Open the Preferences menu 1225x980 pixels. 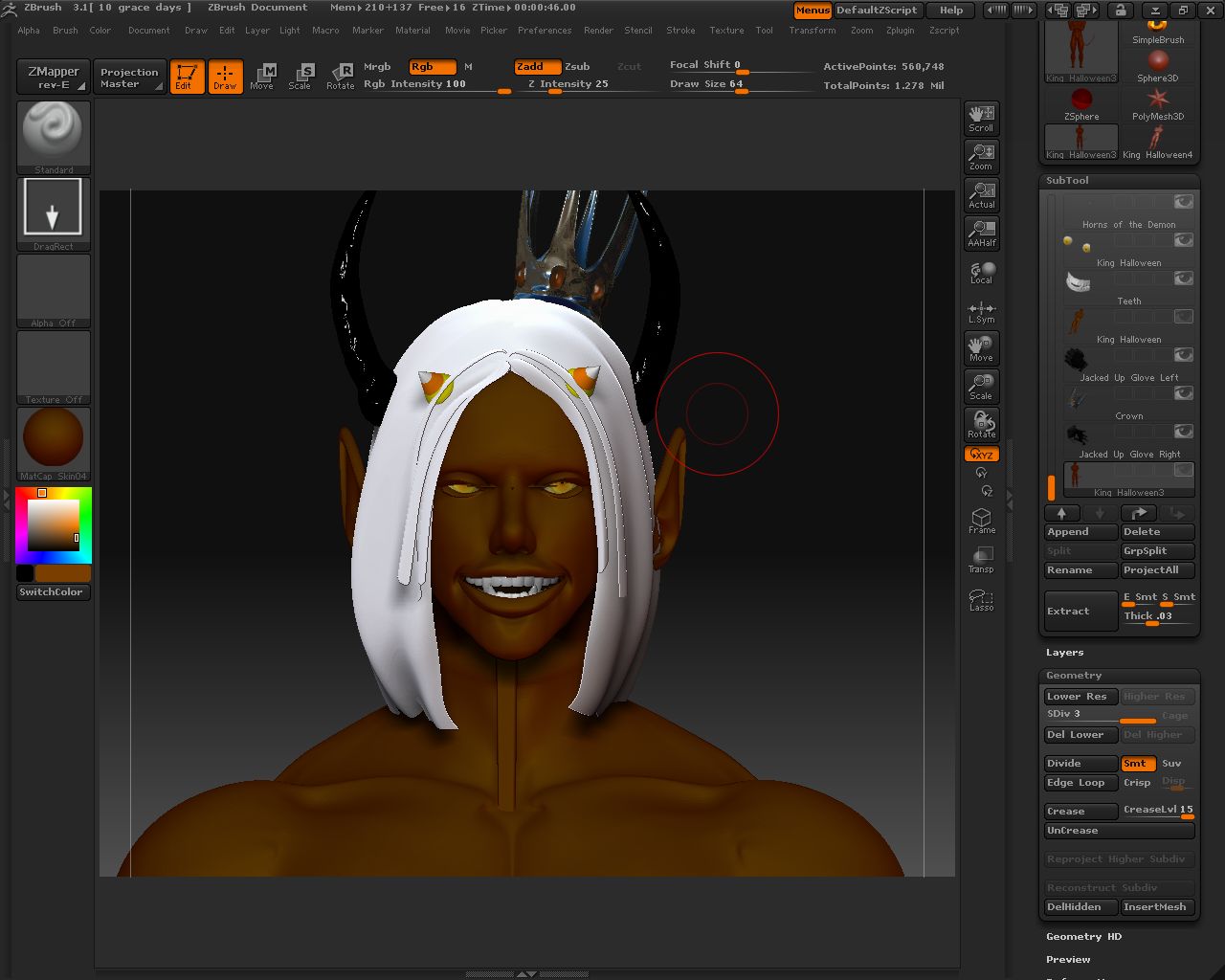(x=545, y=31)
